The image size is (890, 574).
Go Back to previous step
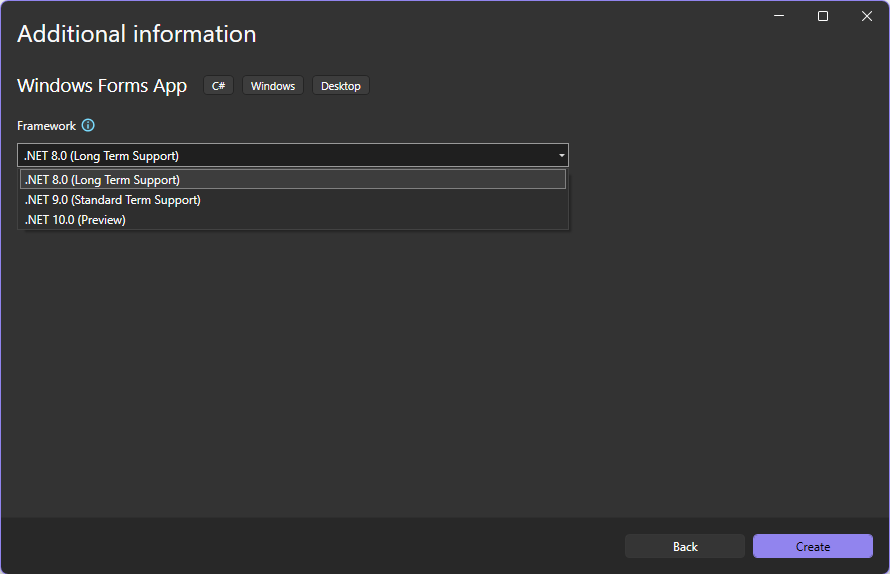coord(685,546)
